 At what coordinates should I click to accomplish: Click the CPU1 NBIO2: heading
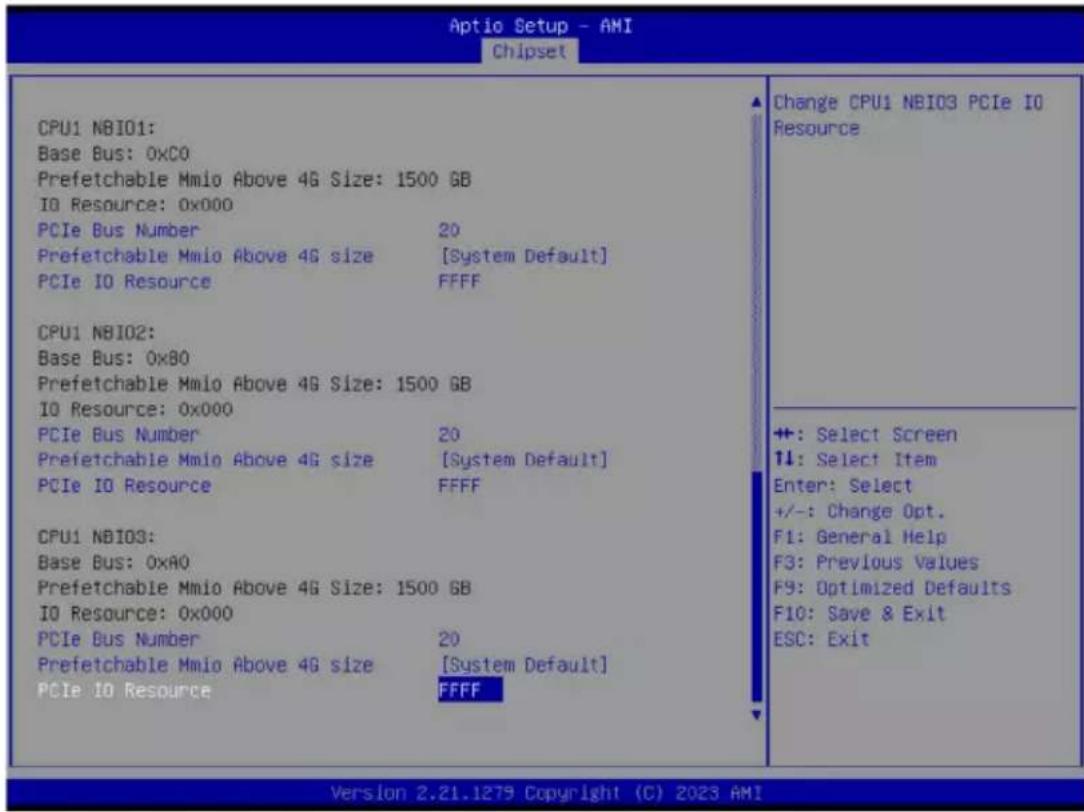(97, 332)
